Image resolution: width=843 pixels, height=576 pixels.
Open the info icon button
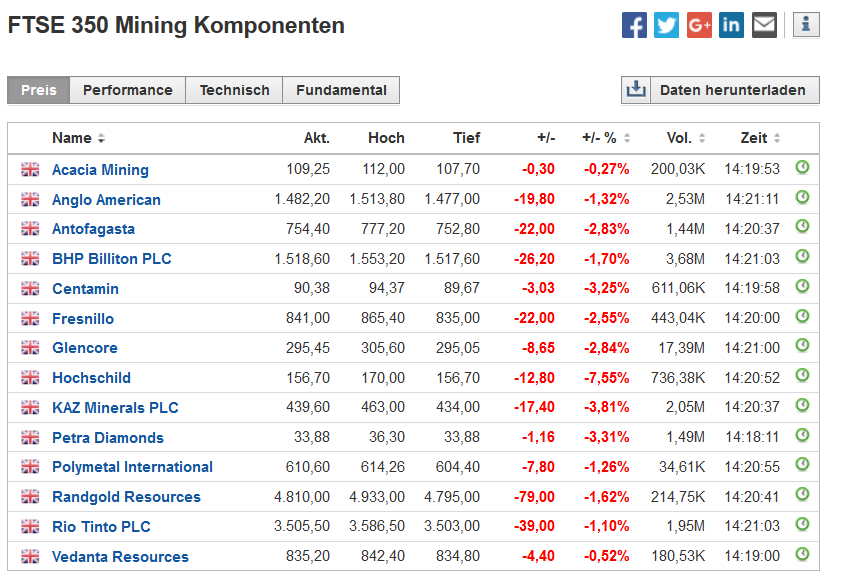coord(806,25)
